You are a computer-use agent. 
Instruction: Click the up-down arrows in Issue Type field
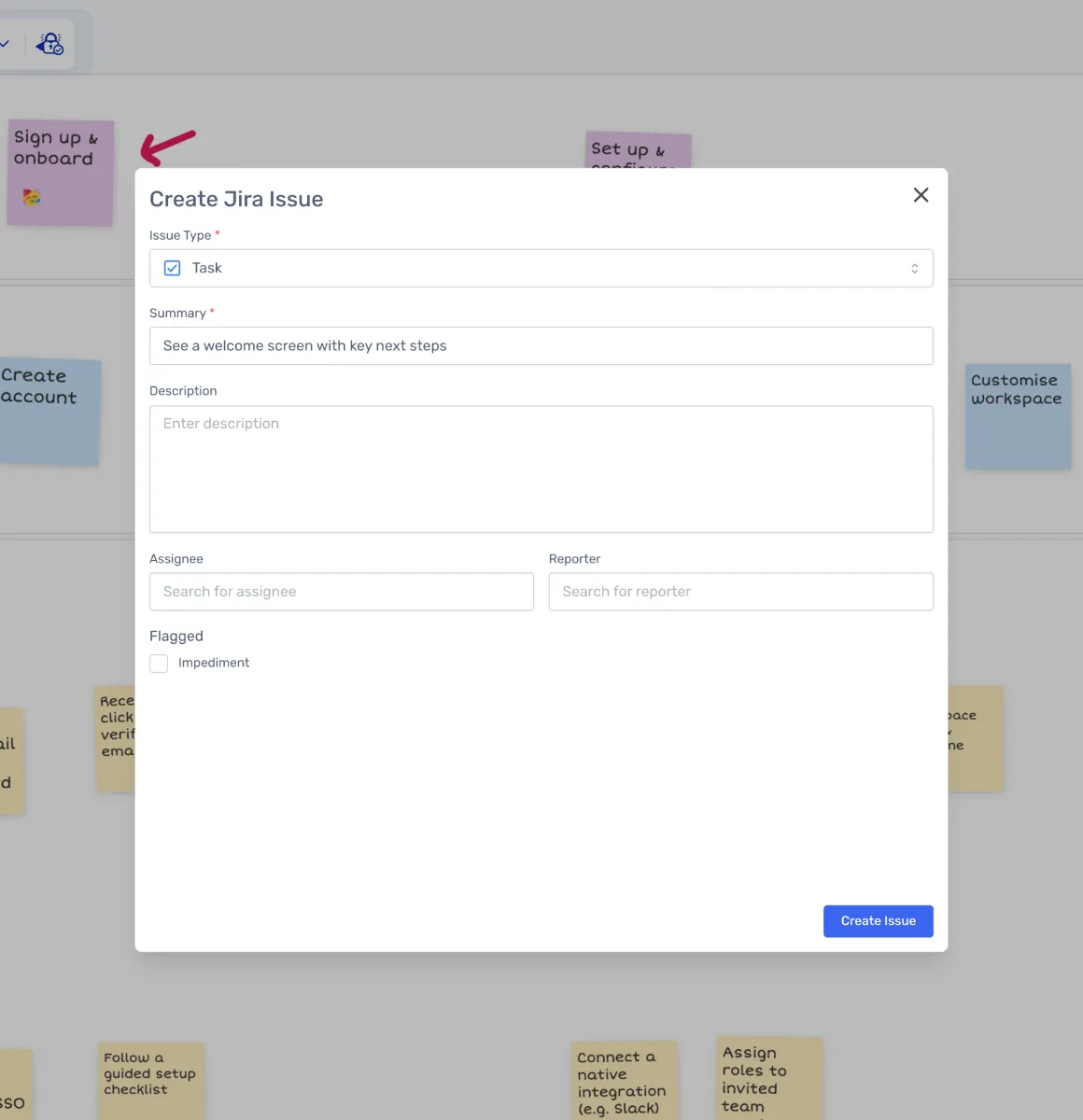click(x=914, y=269)
